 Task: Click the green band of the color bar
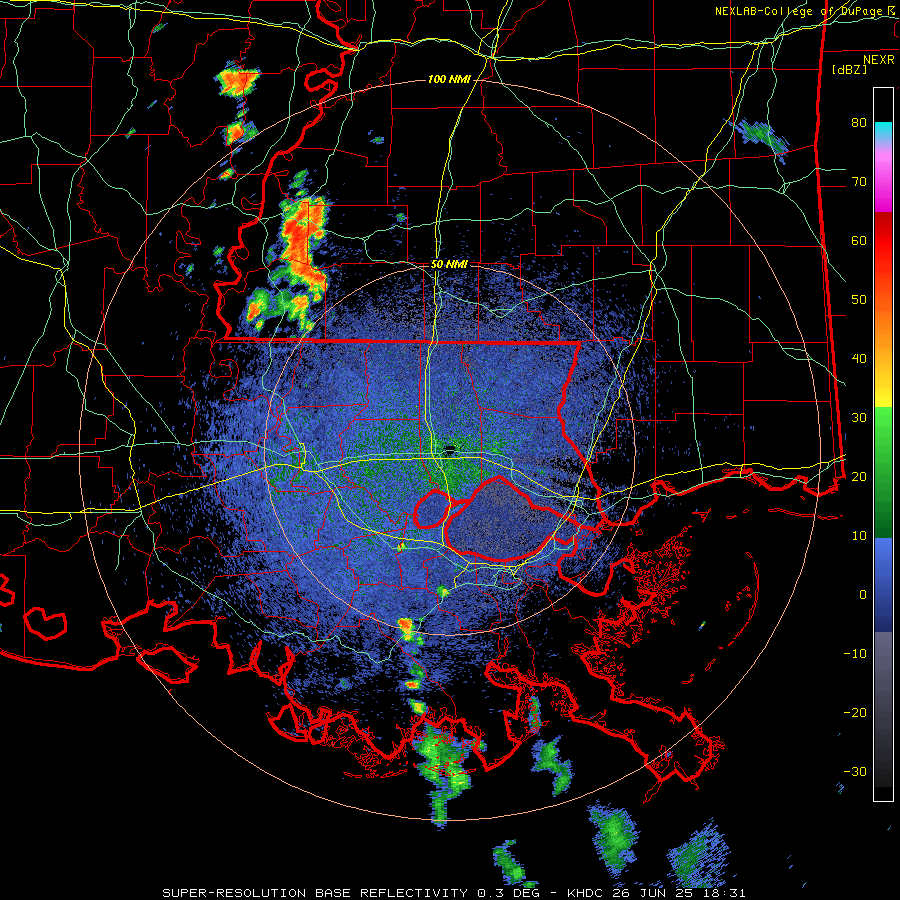click(883, 472)
